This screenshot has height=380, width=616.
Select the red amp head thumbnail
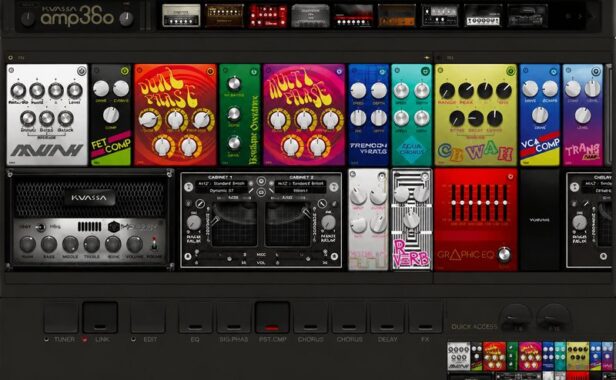click(x=268, y=16)
